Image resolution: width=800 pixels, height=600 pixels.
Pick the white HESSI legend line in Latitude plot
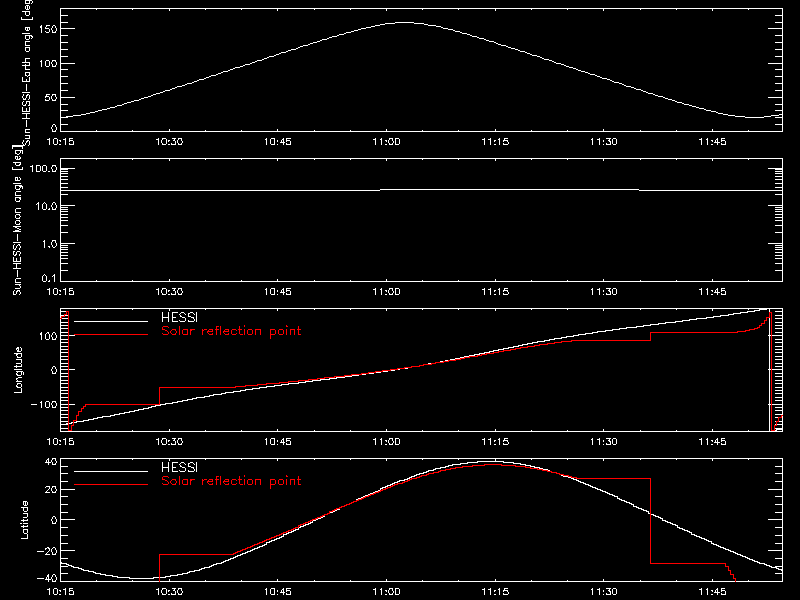111,471
